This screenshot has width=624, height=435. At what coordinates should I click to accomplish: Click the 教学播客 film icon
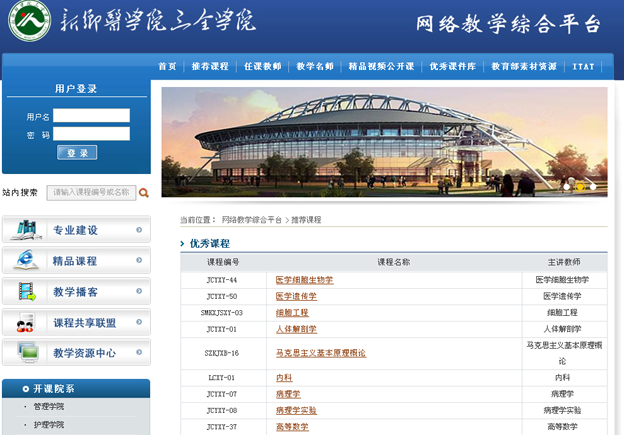[x=26, y=292]
